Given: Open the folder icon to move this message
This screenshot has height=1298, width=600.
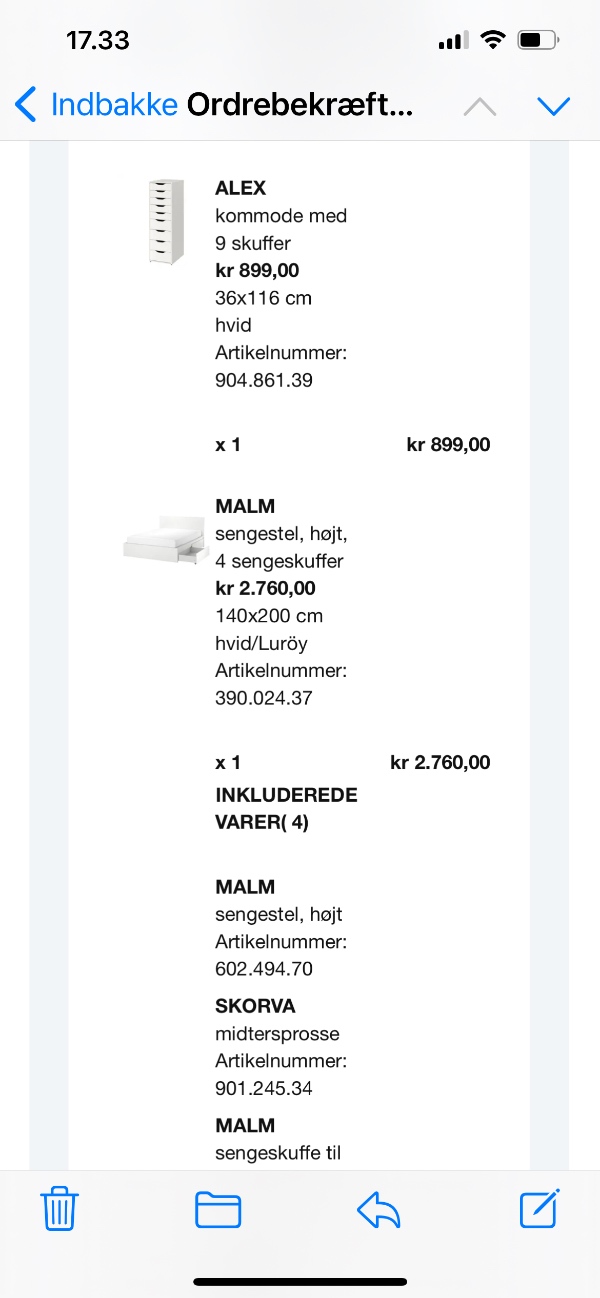Looking at the screenshot, I should [x=219, y=1210].
